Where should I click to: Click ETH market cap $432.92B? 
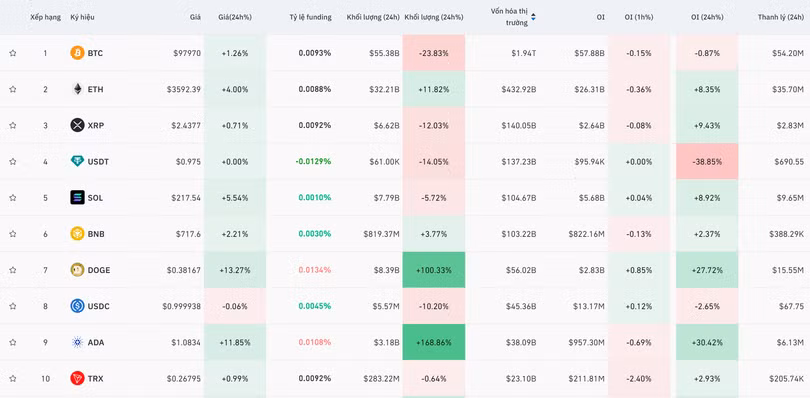point(519,89)
